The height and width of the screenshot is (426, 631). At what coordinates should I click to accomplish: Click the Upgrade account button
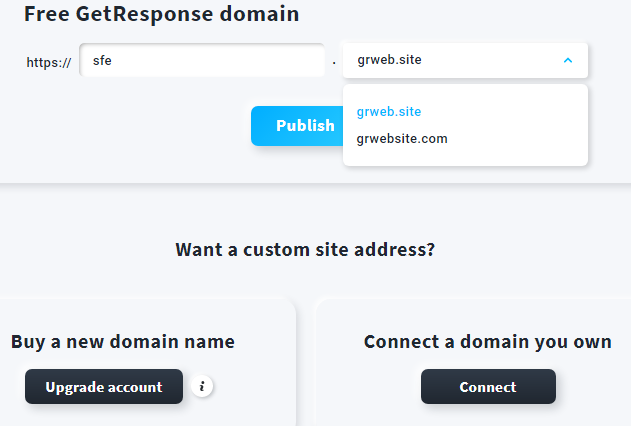104,387
